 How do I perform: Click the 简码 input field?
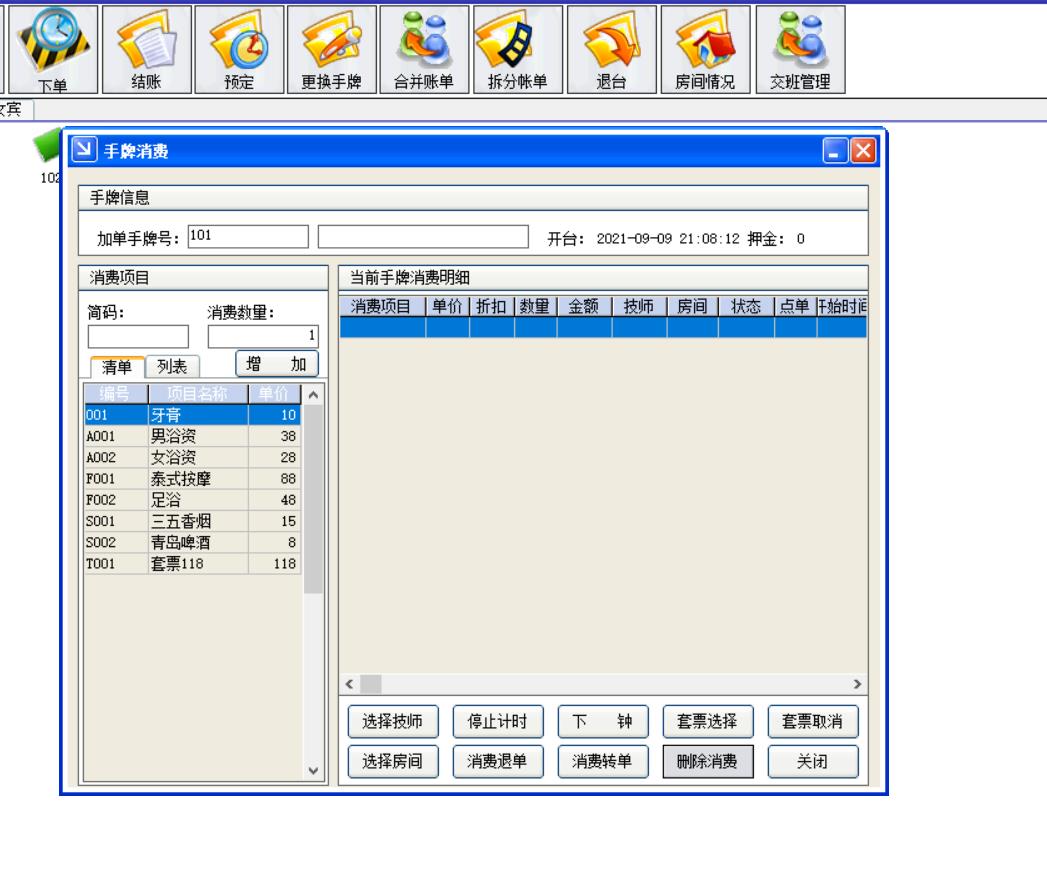click(x=138, y=336)
